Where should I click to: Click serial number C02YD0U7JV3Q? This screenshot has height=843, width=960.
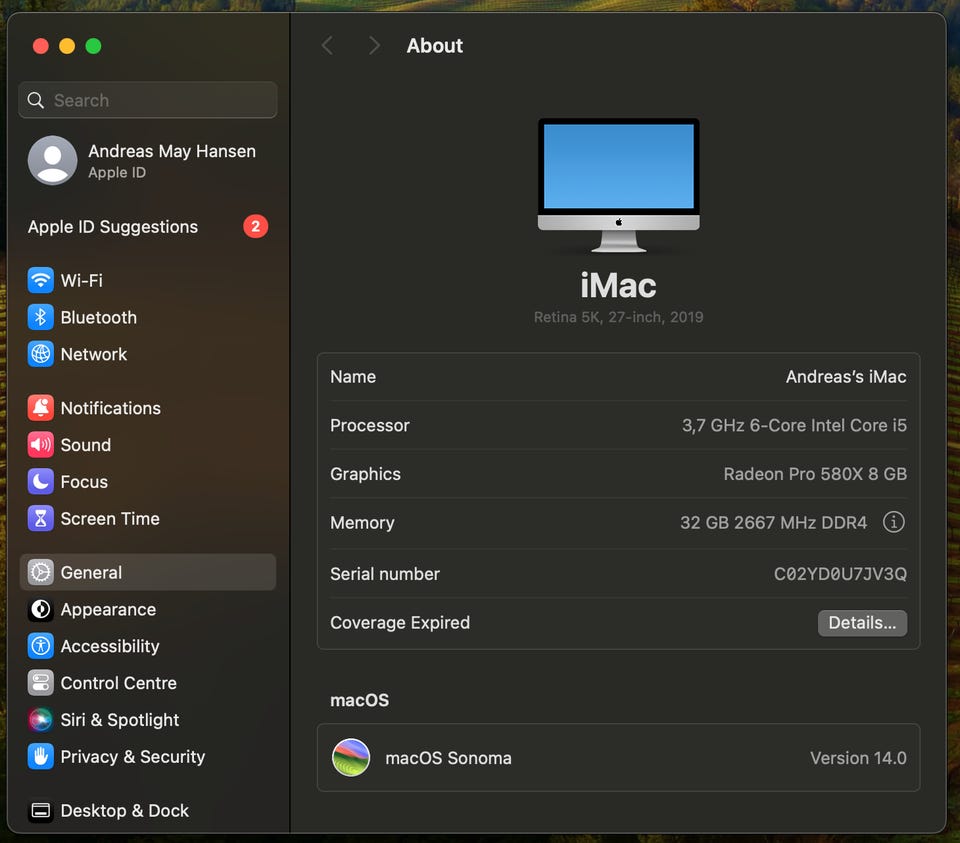(840, 574)
